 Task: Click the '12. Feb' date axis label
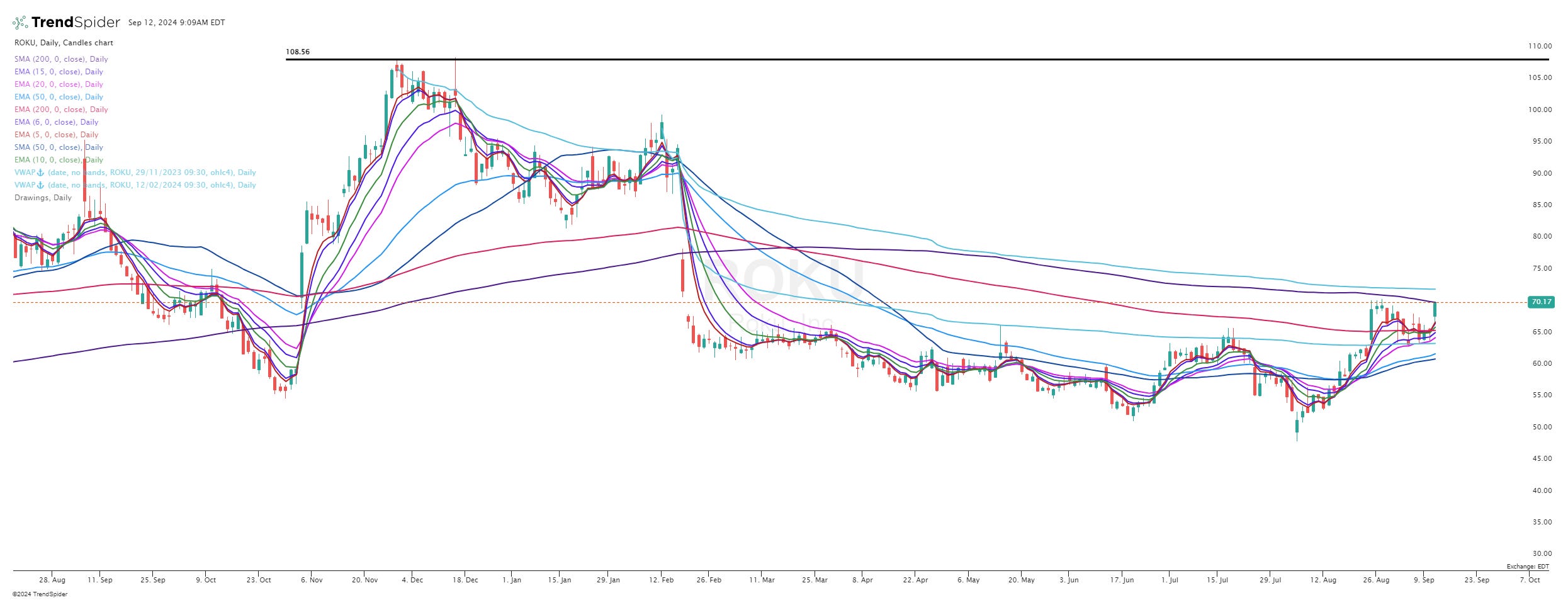(661, 580)
